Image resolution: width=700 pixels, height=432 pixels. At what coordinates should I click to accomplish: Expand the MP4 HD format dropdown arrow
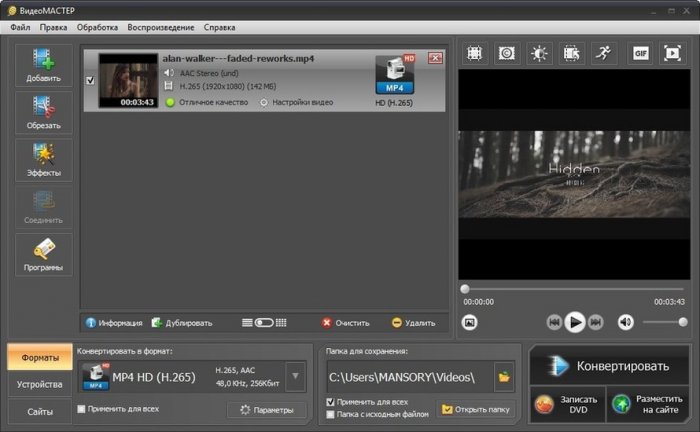click(295, 378)
